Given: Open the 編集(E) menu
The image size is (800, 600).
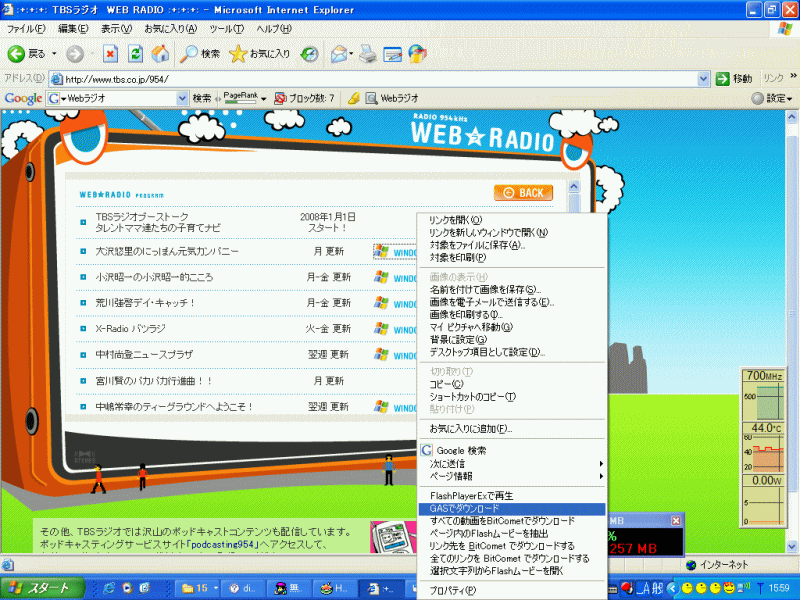Looking at the screenshot, I should click(73, 29).
